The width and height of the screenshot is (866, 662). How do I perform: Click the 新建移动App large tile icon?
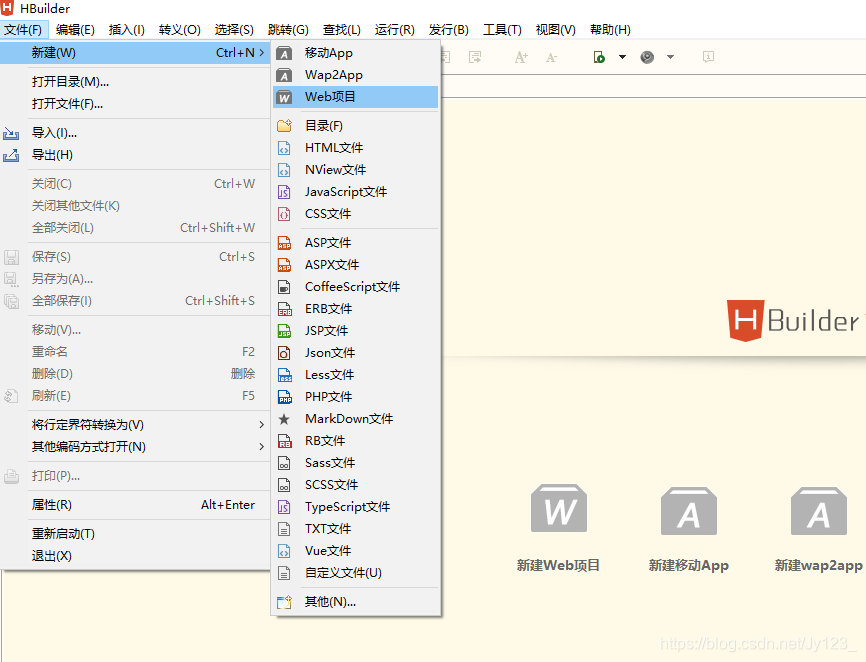coord(689,511)
